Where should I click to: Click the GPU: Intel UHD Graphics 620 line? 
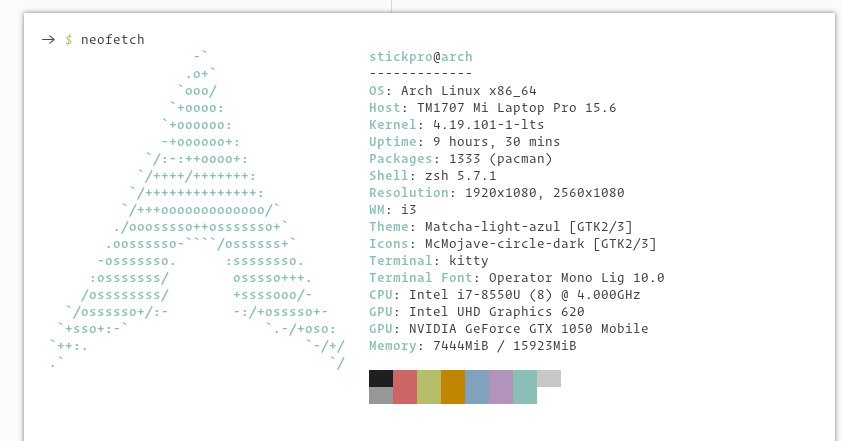(x=477, y=311)
